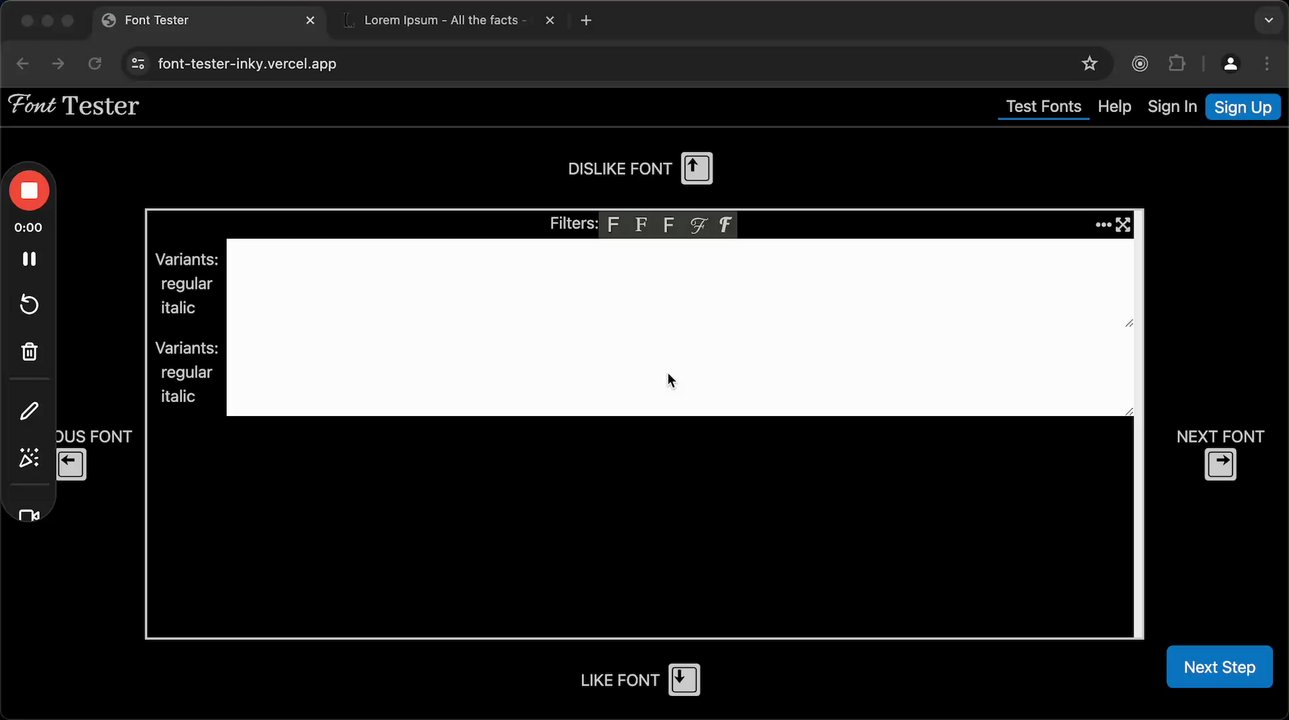Click the Next Font right-arrow key icon
1289x720 pixels.
click(1220, 464)
